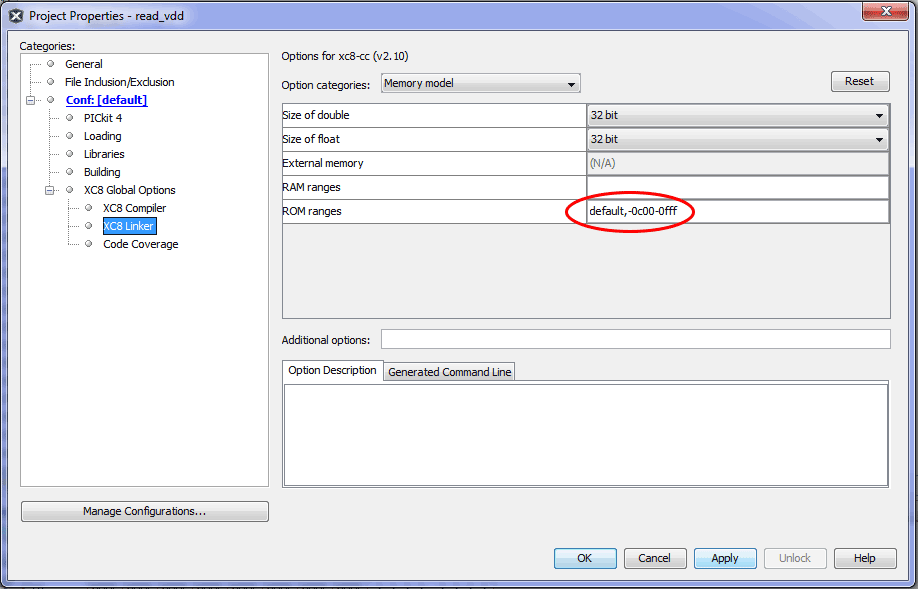Click the RAM ranges label cell
The width and height of the screenshot is (918, 589).
click(434, 187)
